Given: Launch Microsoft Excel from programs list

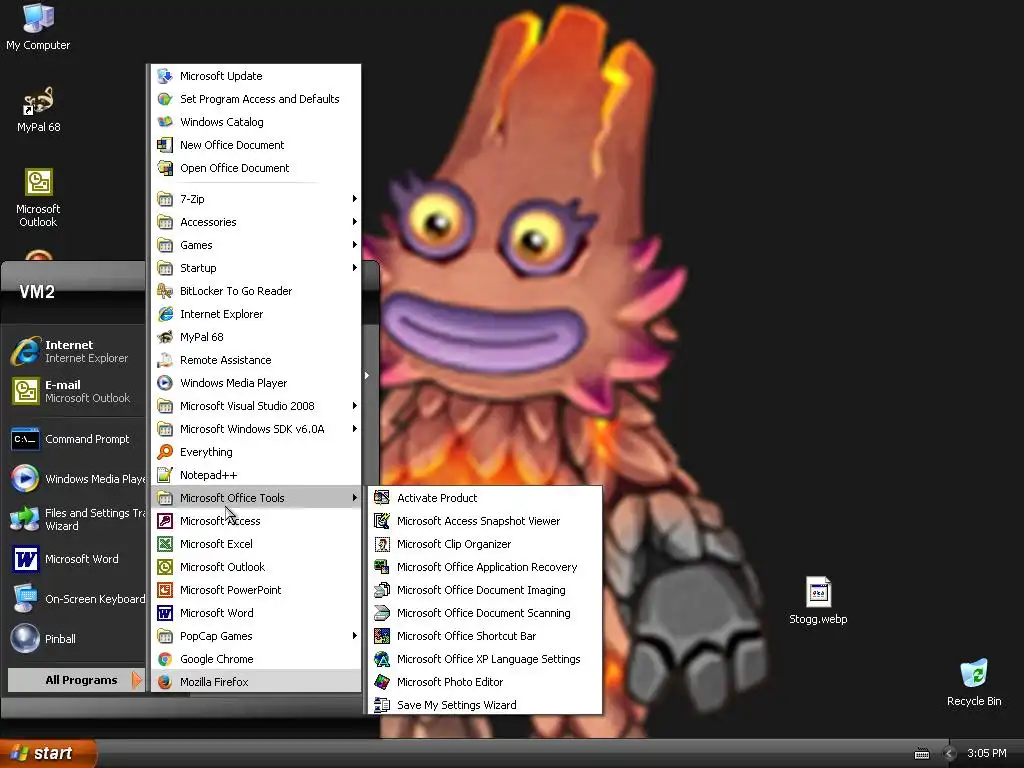Looking at the screenshot, I should (255, 544).
